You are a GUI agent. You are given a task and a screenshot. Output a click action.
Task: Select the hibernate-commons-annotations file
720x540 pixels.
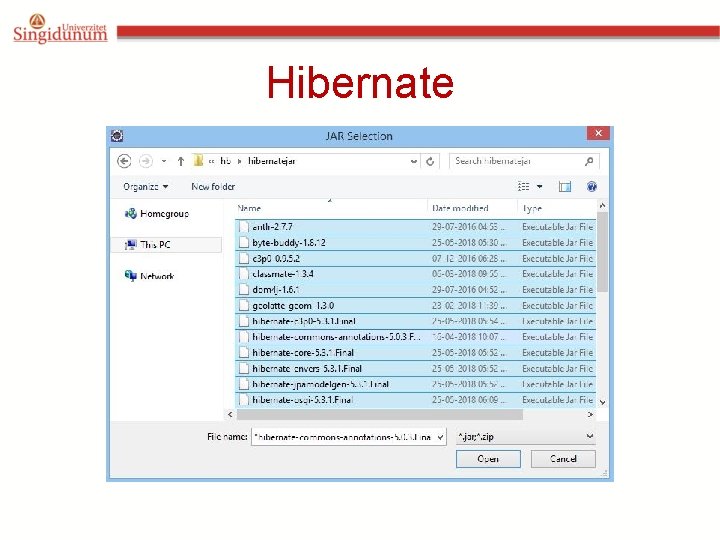pyautogui.click(x=416, y=337)
